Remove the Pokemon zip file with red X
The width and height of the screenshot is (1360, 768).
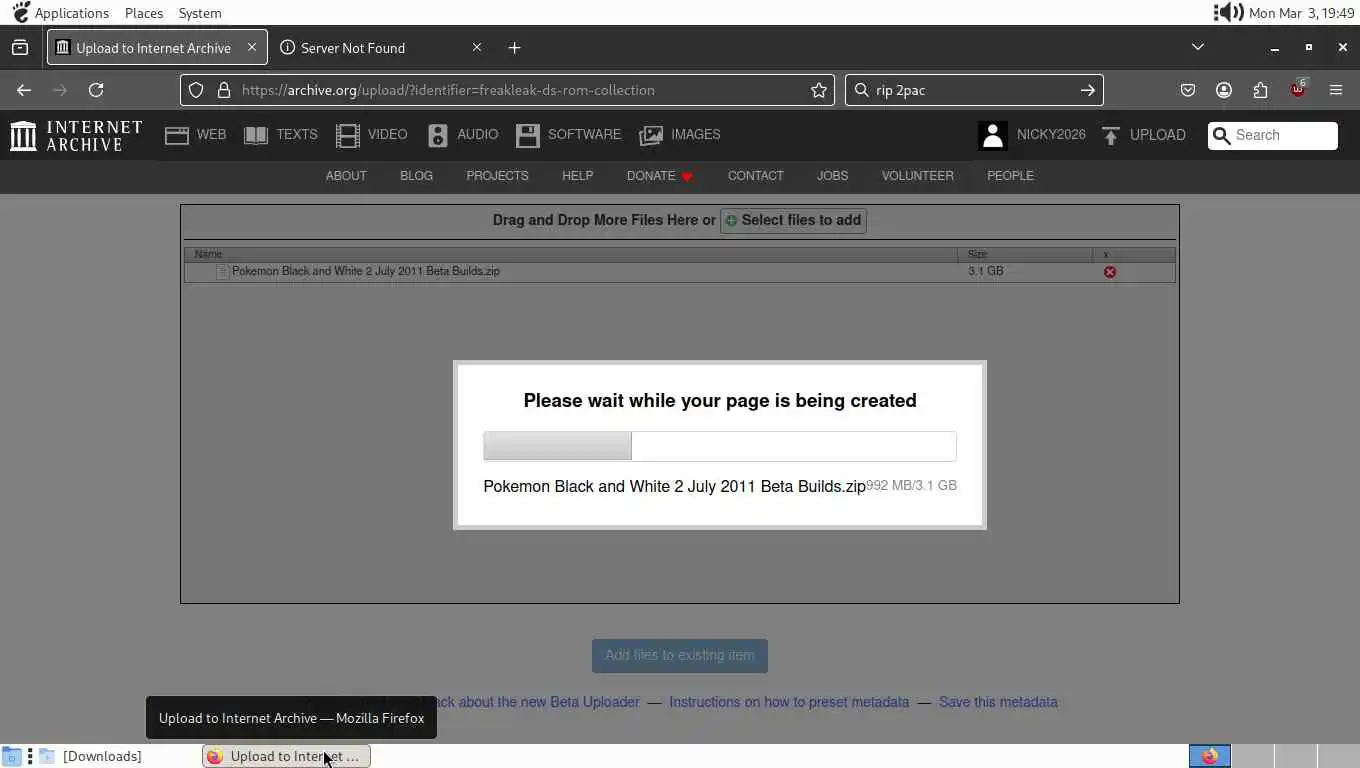pyautogui.click(x=1110, y=272)
